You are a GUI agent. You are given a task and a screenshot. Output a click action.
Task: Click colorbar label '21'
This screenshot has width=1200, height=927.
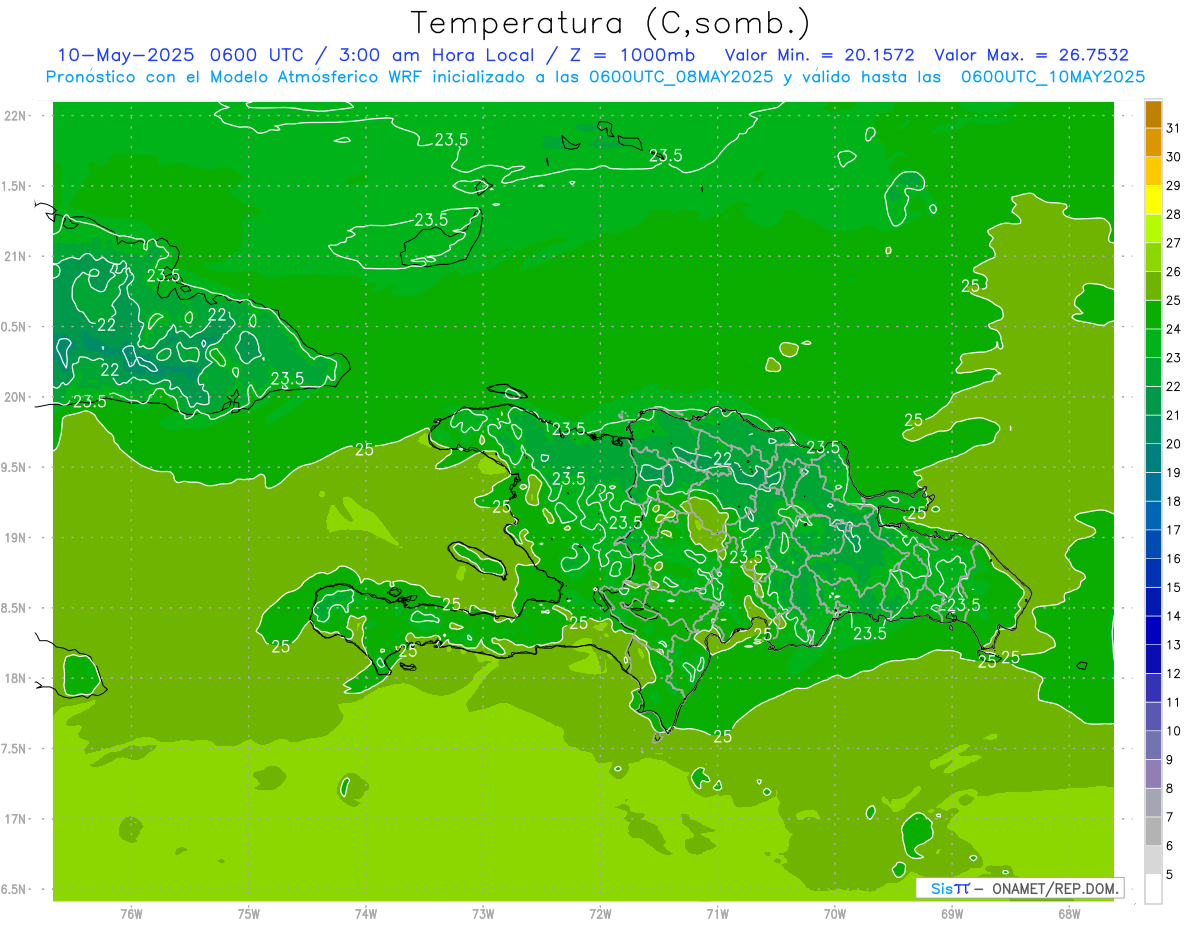point(1174,415)
